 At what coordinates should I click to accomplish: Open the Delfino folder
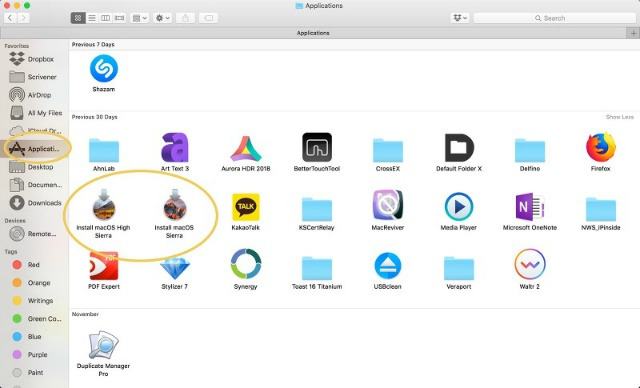(530, 150)
